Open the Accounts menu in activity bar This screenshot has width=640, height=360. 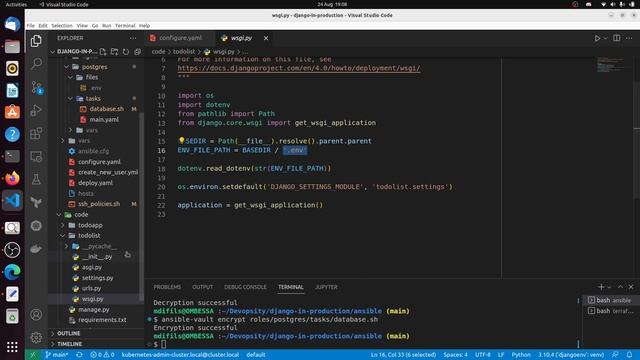click(x=36, y=315)
